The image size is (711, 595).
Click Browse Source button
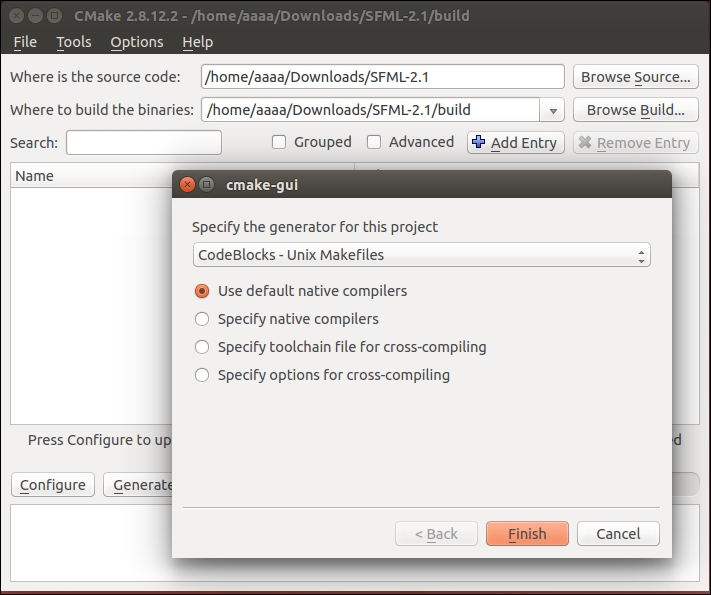[x=636, y=77]
